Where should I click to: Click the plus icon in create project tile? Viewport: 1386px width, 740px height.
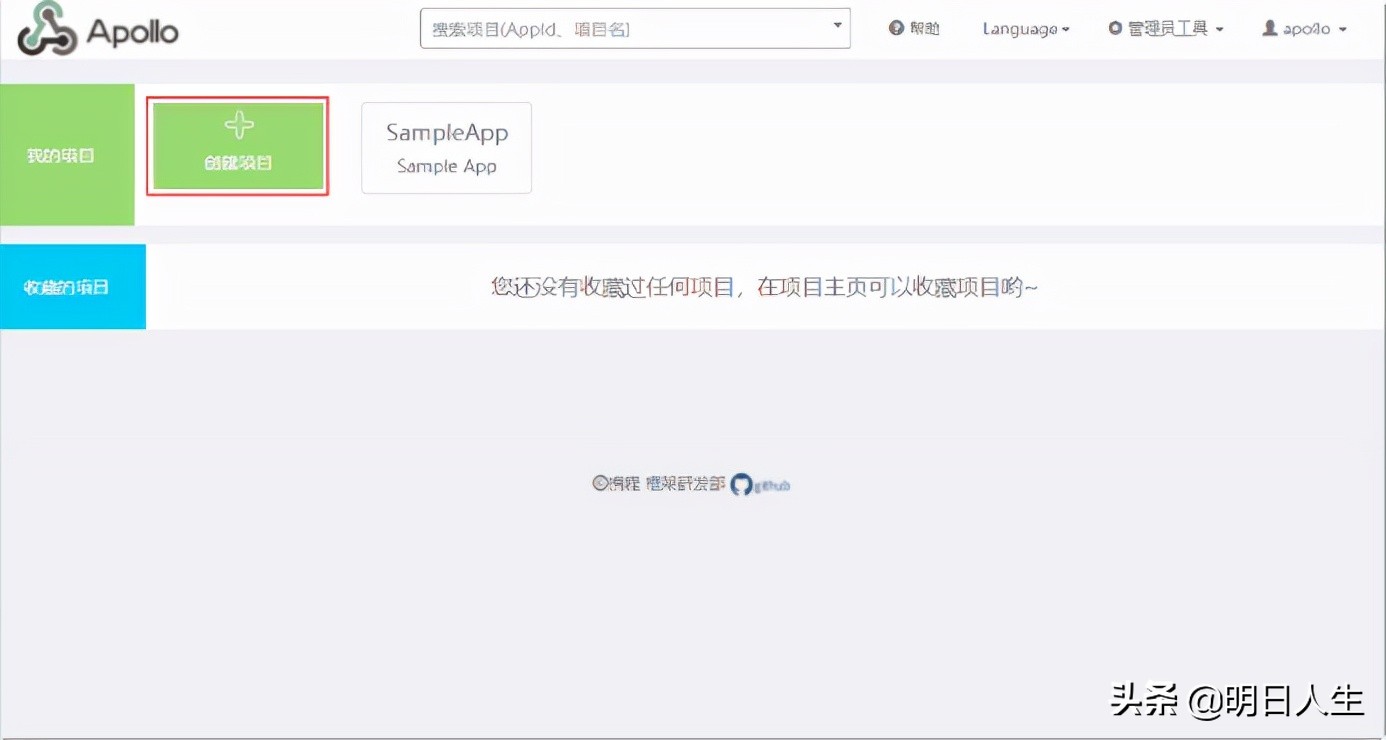238,125
